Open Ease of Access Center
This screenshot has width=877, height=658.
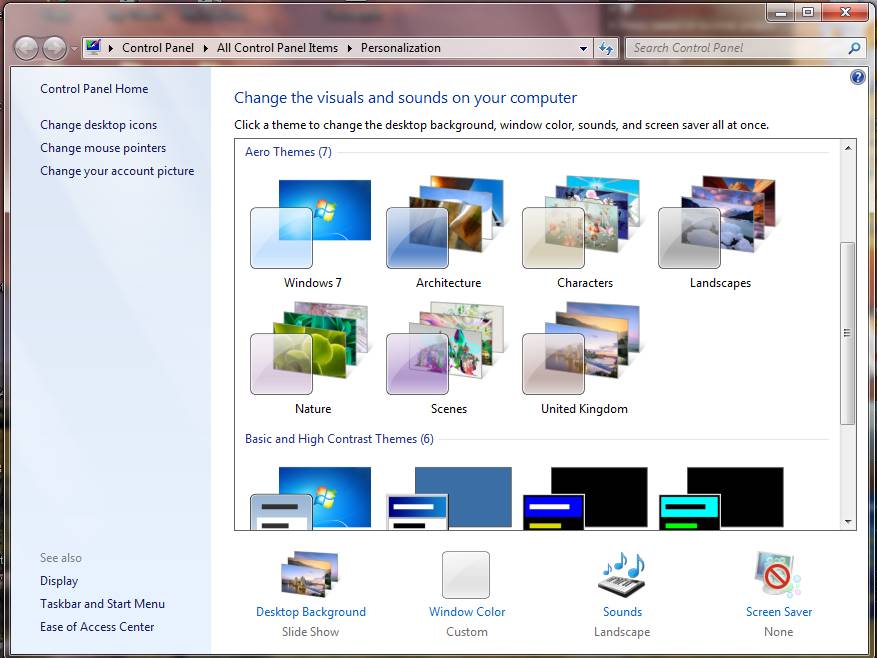97,627
